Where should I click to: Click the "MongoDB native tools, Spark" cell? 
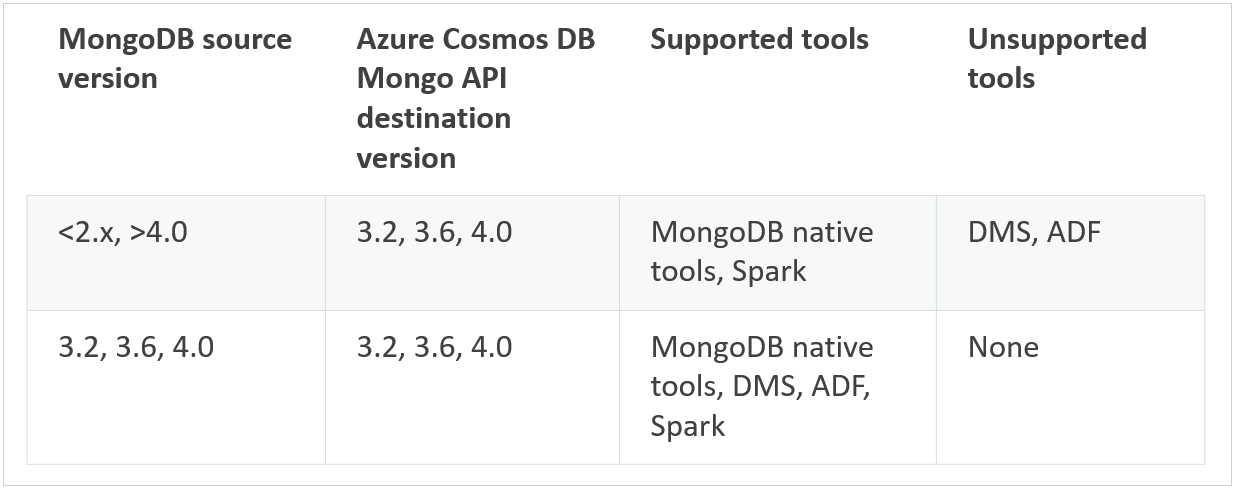pos(761,252)
